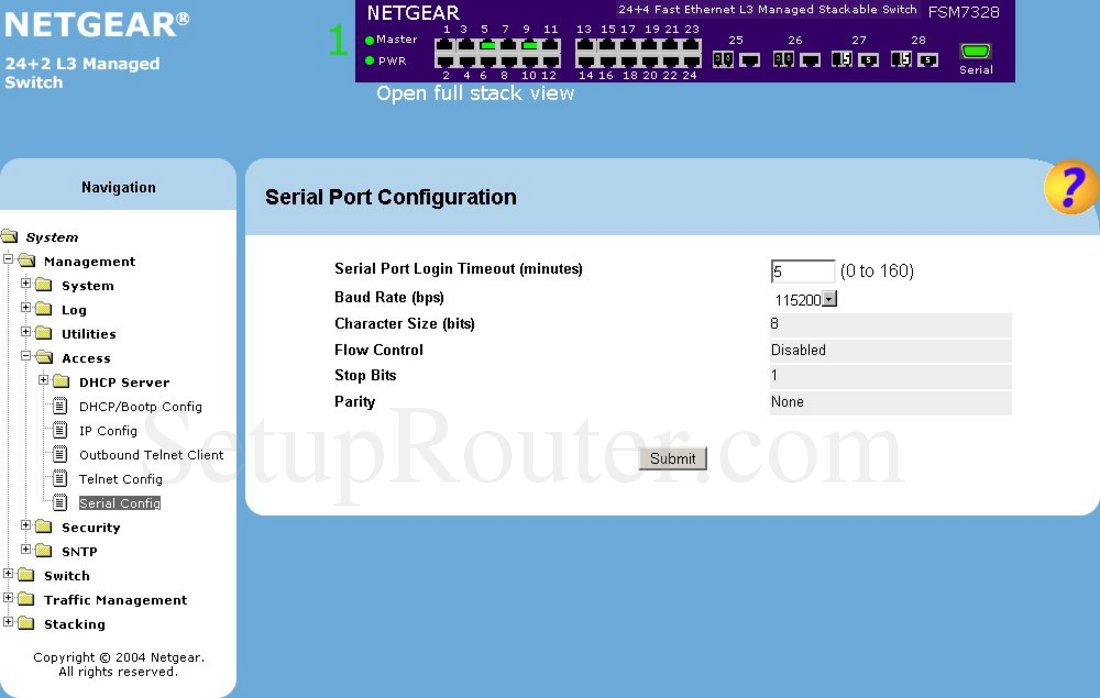Screen dimensions: 1100x698
Task: Click Serial Port Login Timeout field
Action: click(x=802, y=271)
